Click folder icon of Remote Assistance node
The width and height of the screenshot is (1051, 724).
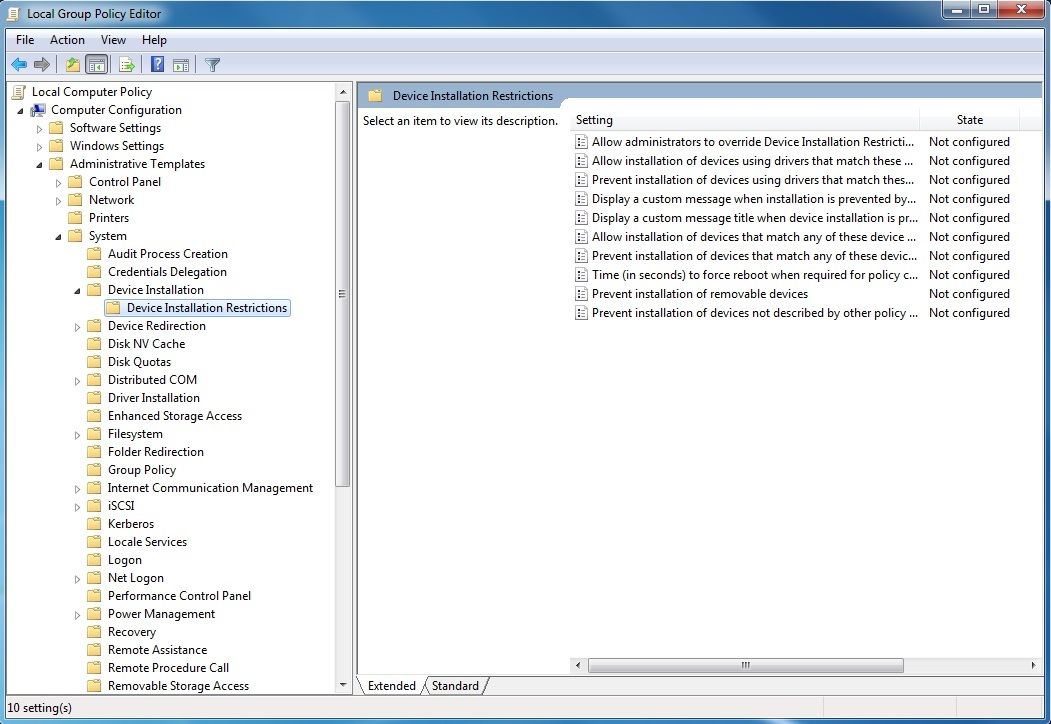pos(95,650)
